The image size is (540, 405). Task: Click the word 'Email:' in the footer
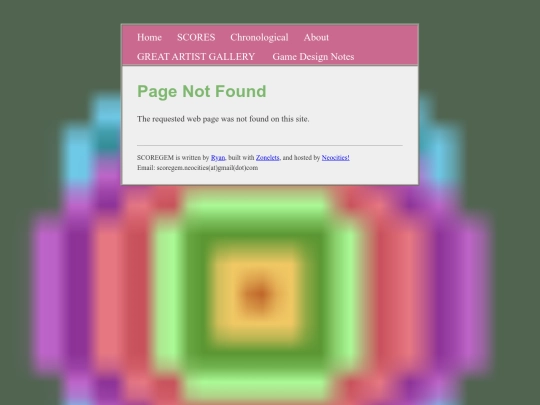(146, 168)
